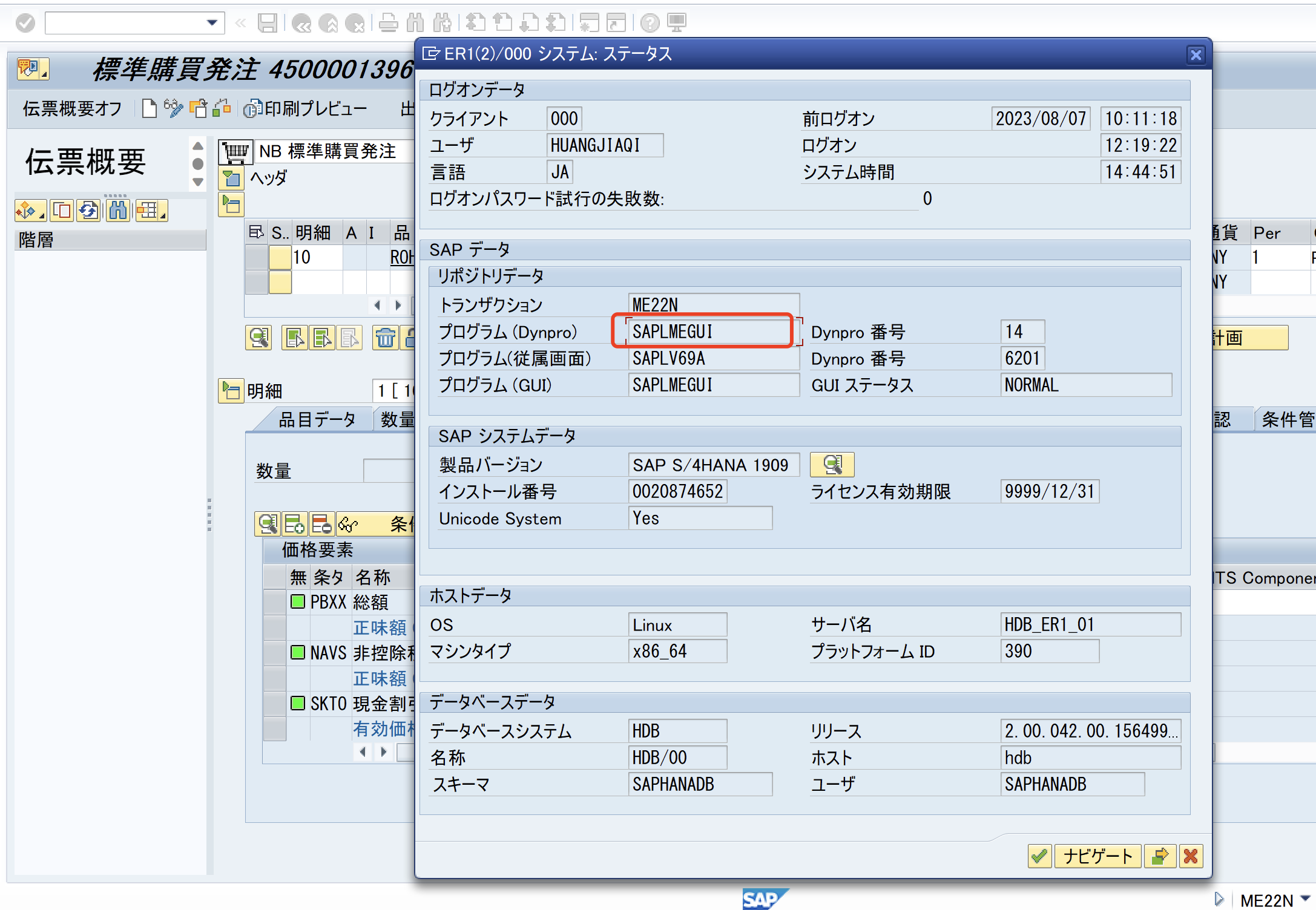Screen dimensions: 1316x910
Task: Click the save disk icon in toolbar
Action: coord(267,23)
